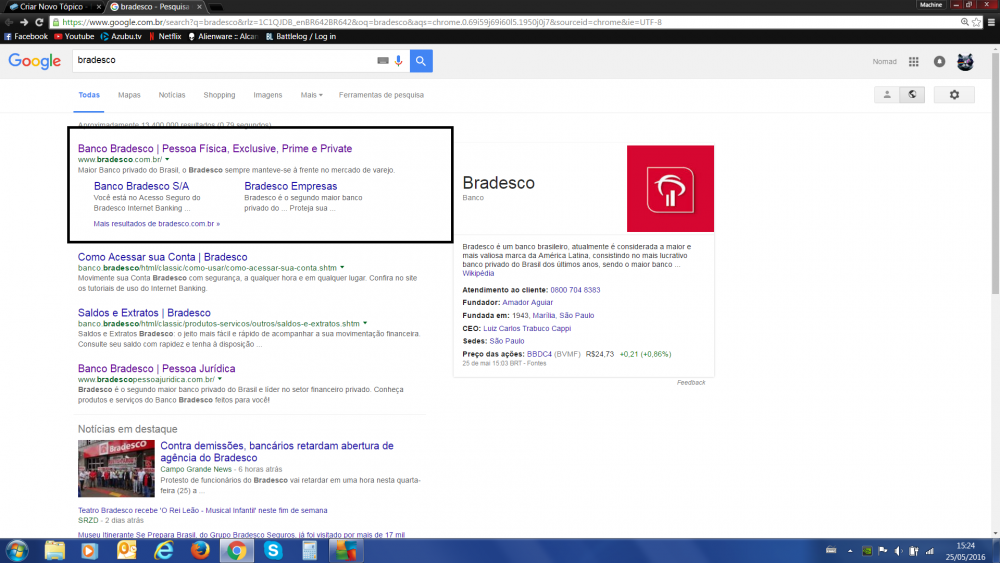Click founder Amador Aguiar link
1000x563 pixels.
click(527, 302)
